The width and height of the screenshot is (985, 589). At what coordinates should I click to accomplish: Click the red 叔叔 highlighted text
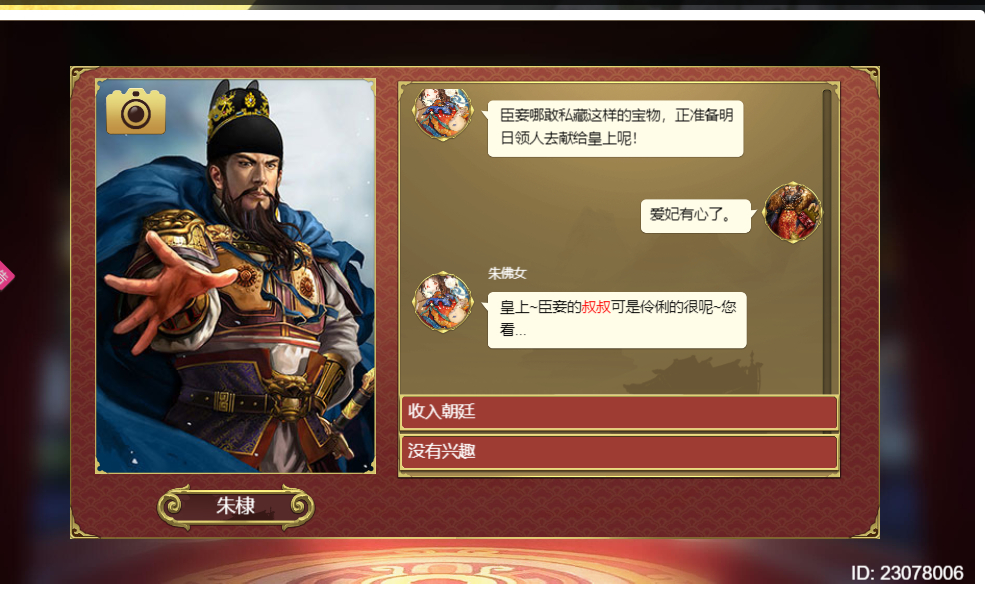click(x=596, y=307)
